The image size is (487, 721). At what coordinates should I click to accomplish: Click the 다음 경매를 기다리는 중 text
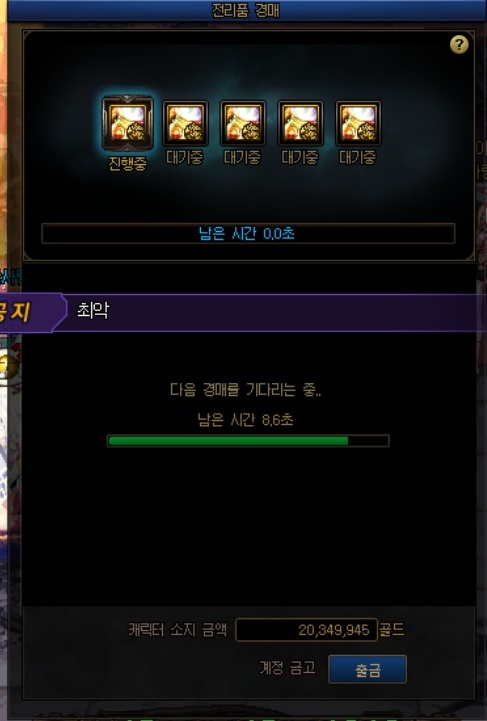pos(246,390)
